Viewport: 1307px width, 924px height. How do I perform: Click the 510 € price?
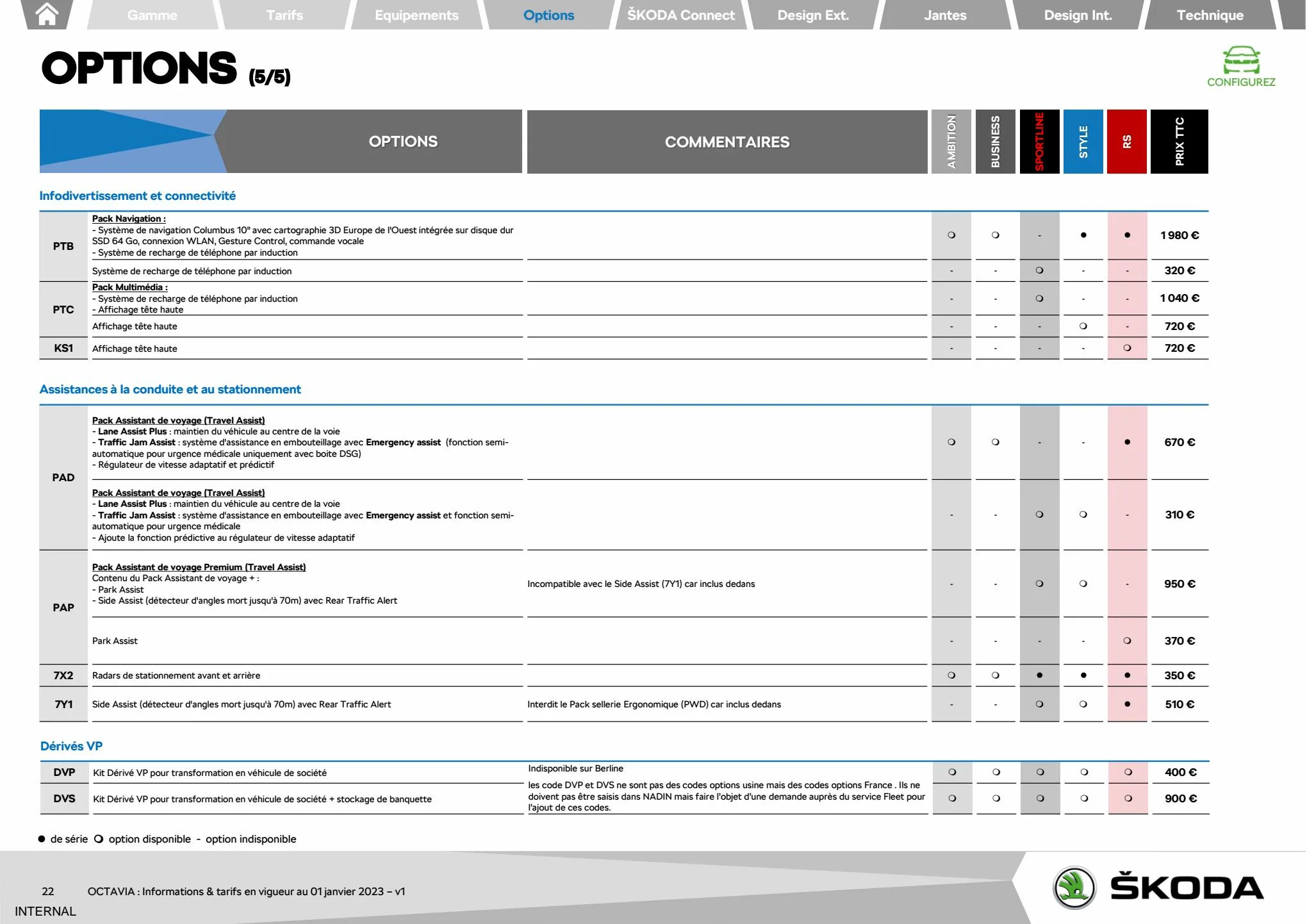(x=1180, y=704)
